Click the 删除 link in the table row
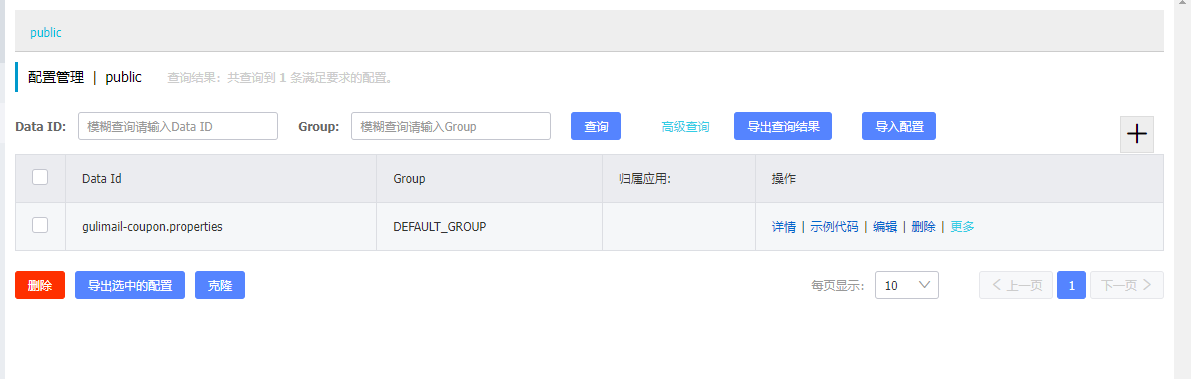Viewport: 1191px width, 379px height. 924,226
